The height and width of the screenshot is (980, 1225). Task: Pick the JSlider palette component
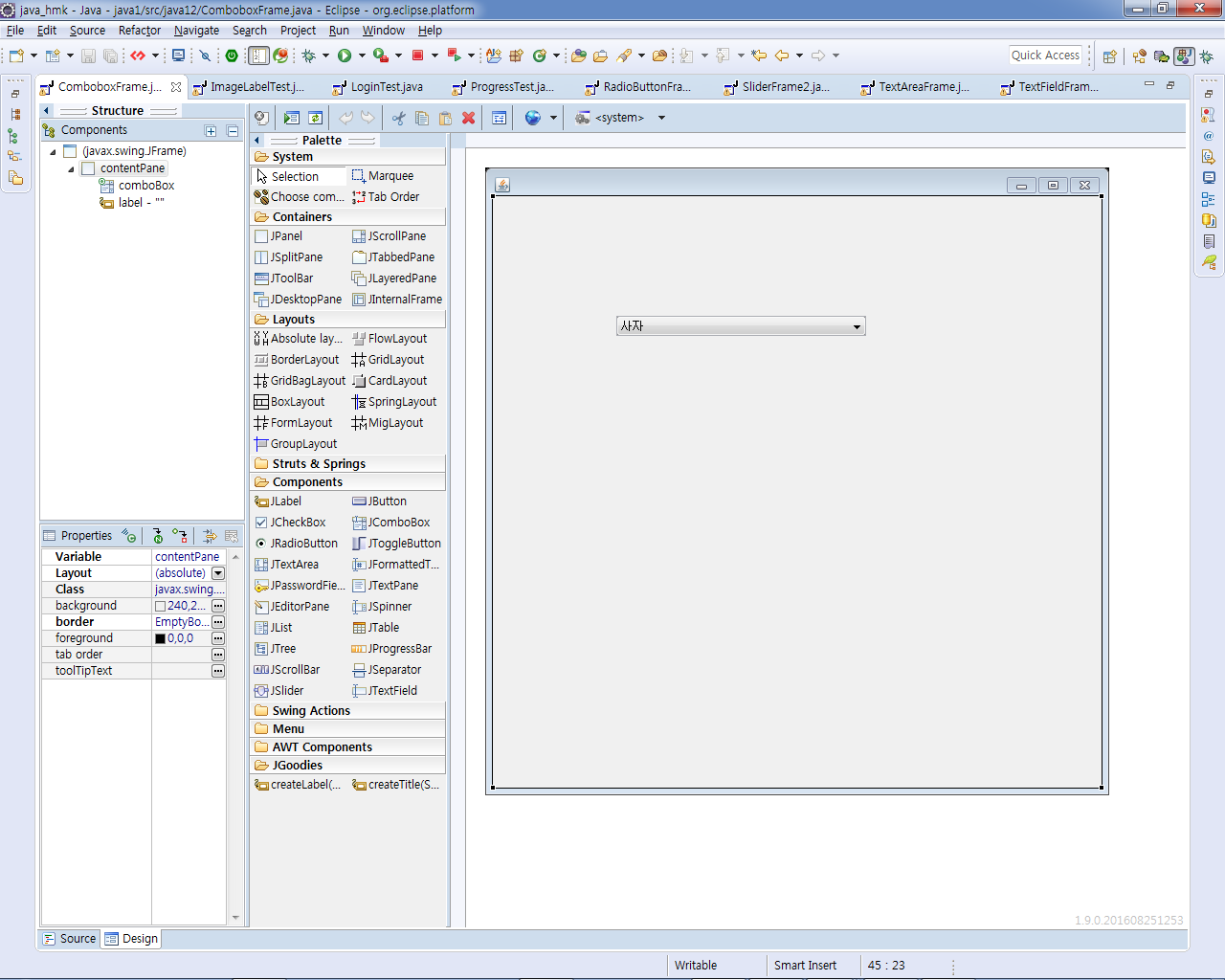click(x=279, y=691)
